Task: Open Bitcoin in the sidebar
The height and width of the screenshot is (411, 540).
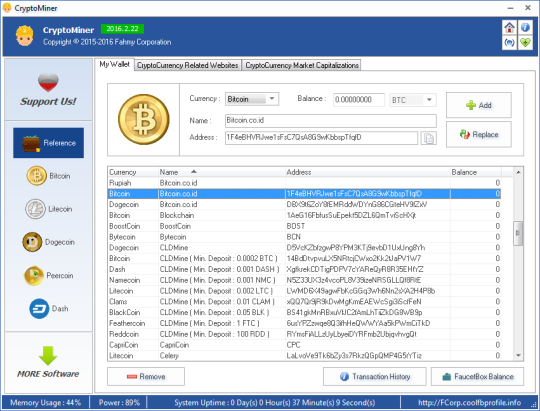Action: click(x=49, y=176)
